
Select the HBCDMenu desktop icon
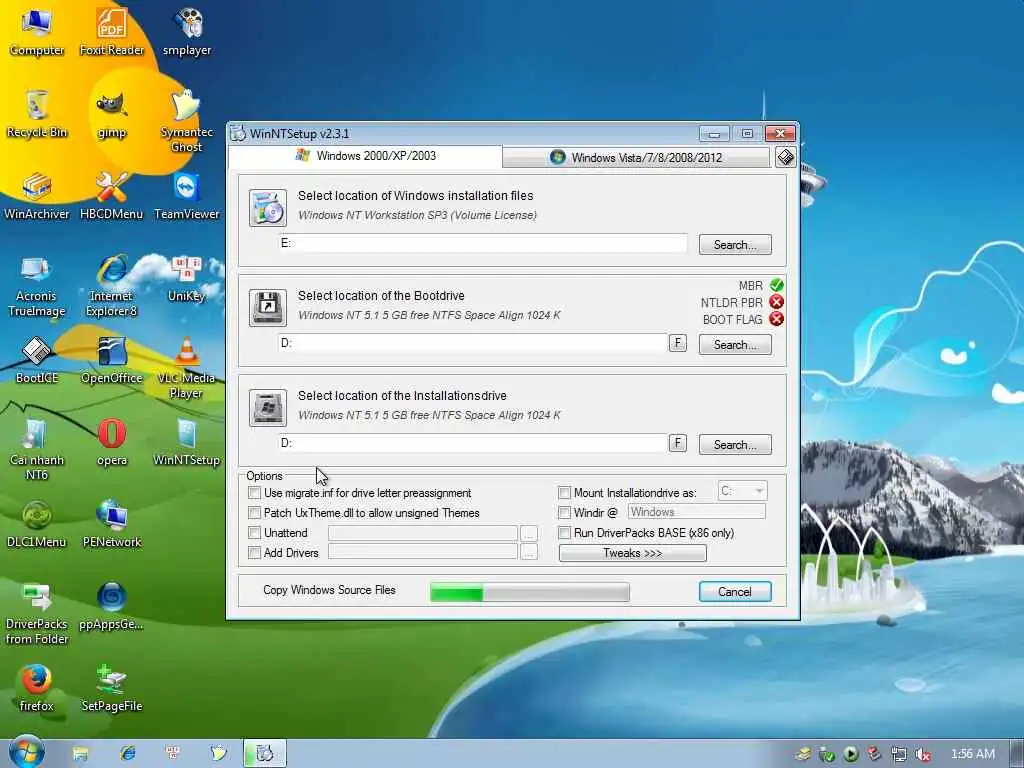click(112, 196)
